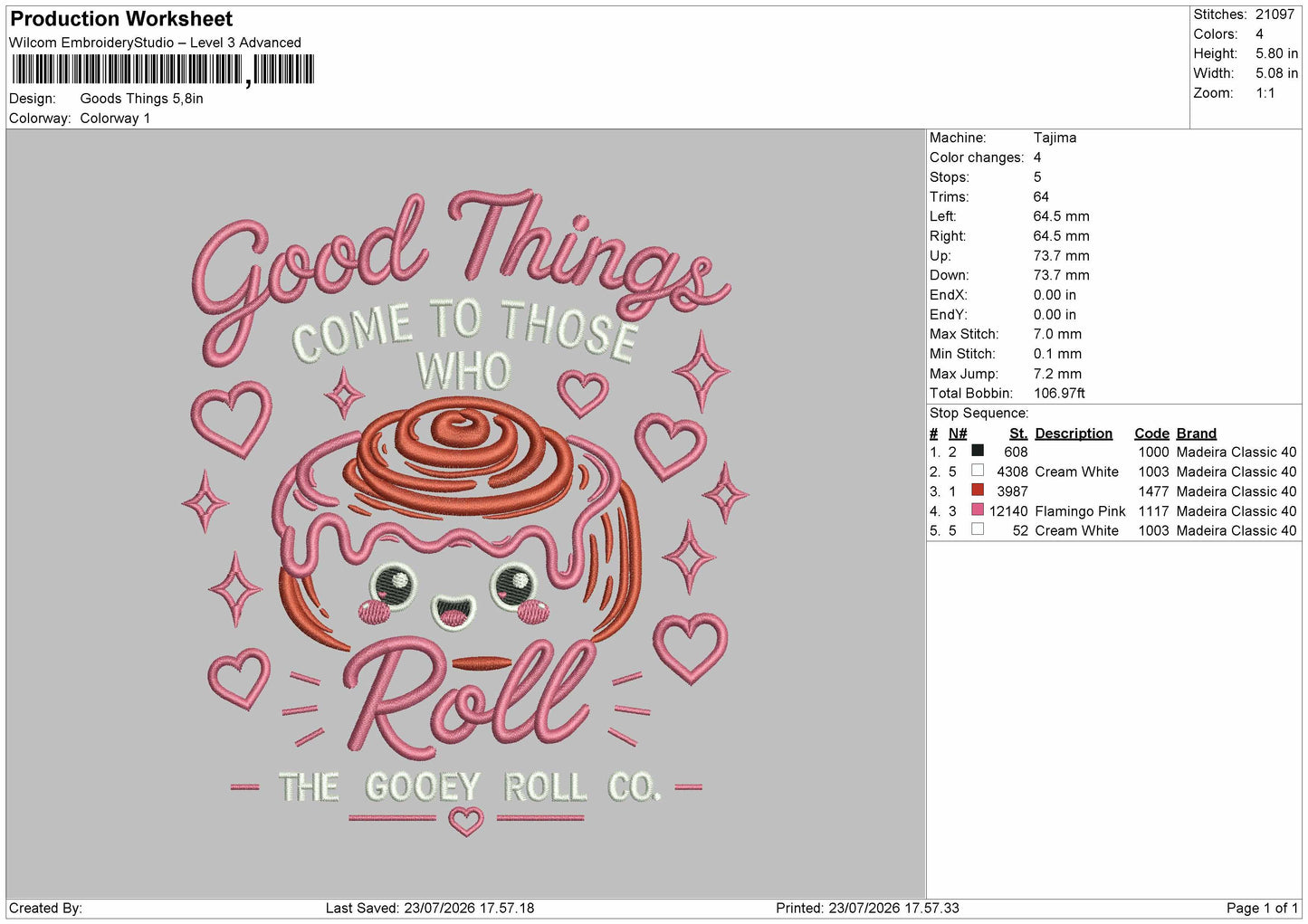This screenshot has width=1308, height=924.
Task: Click the 'Colorway 1' value
Action: (x=116, y=119)
